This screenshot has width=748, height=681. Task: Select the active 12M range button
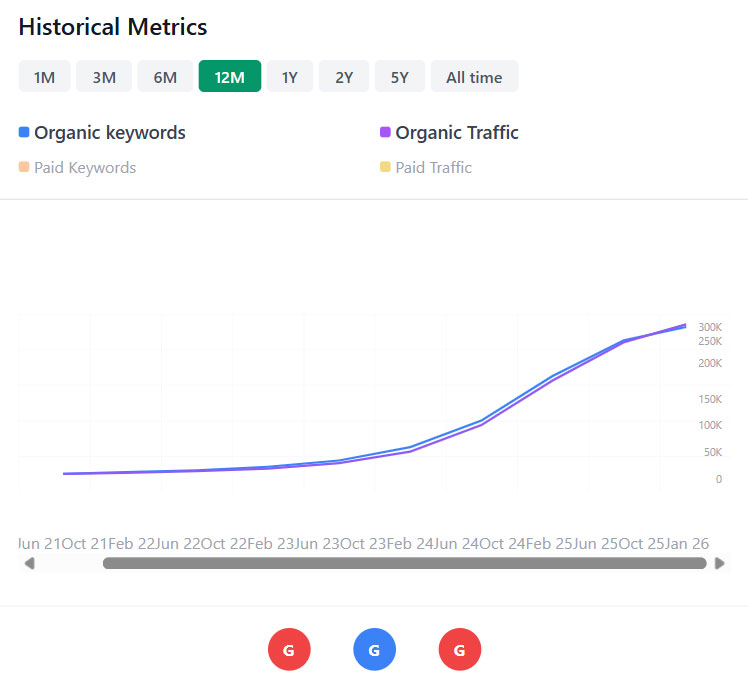click(x=230, y=77)
